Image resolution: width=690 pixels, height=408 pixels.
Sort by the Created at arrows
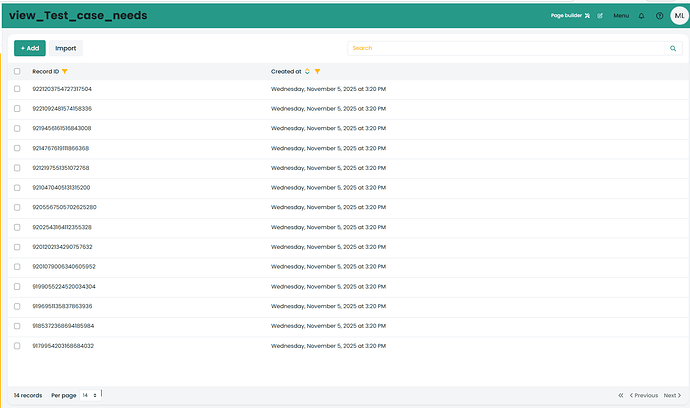point(307,72)
